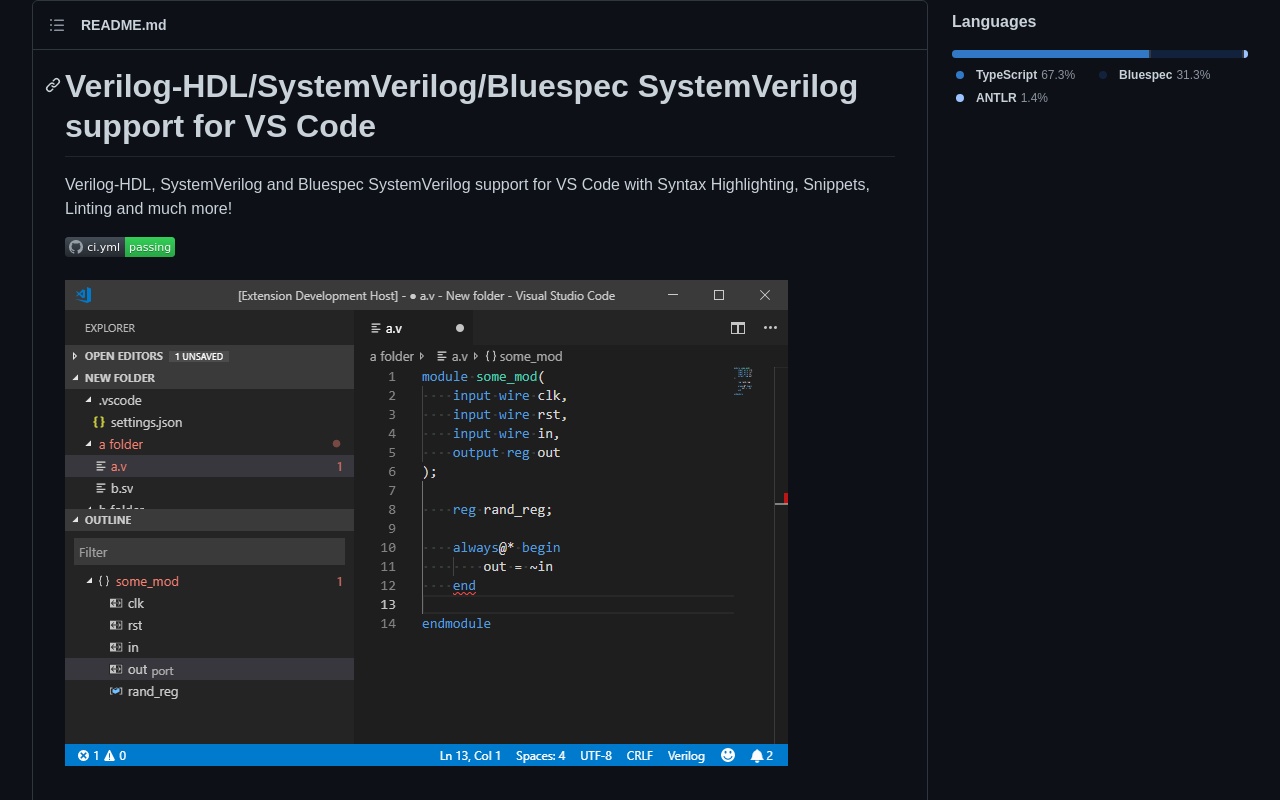The height and width of the screenshot is (800, 1280).
Task: Open the editor more actions ellipsis
Action: [x=770, y=328]
